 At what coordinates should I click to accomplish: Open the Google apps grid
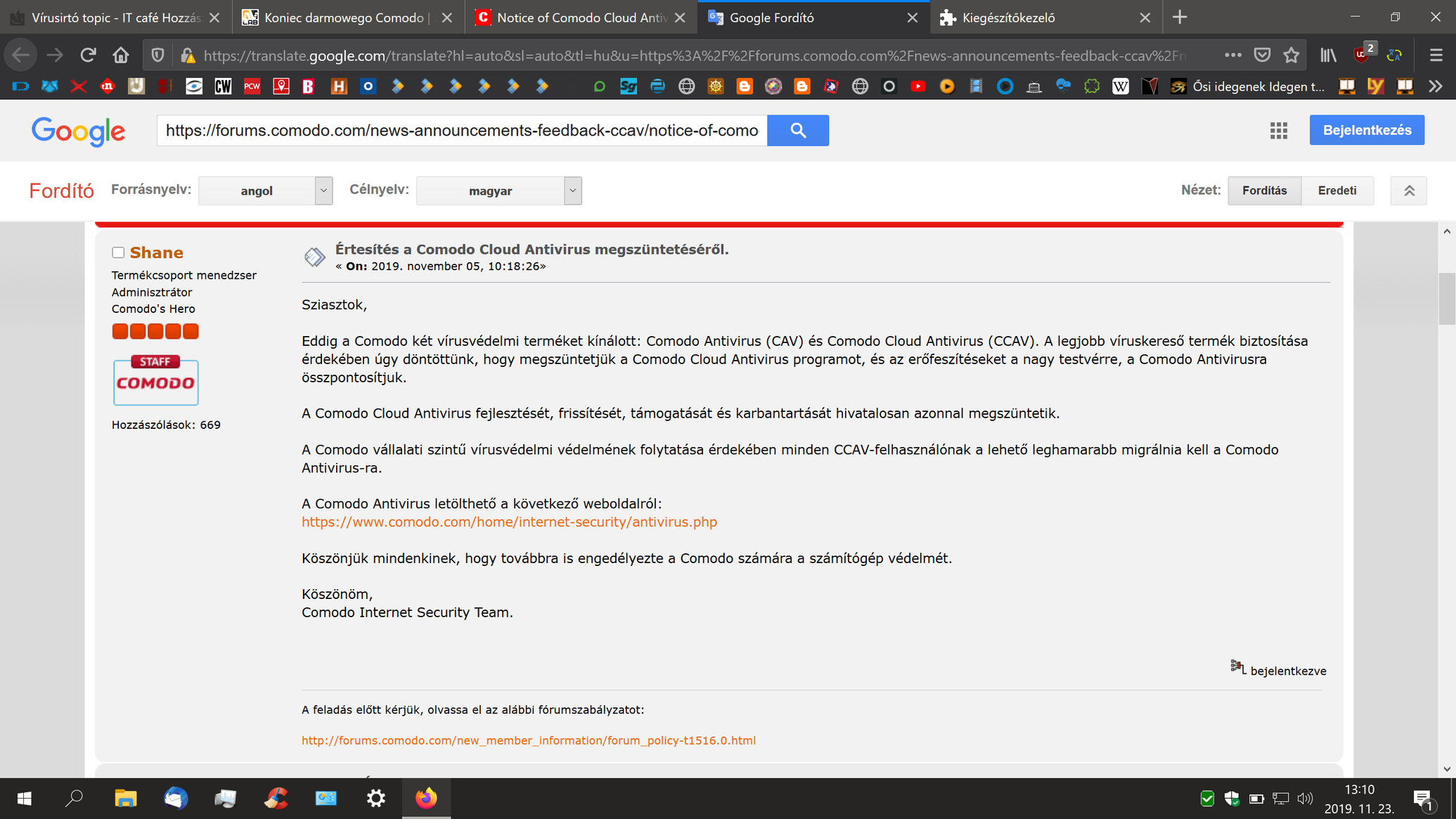(x=1279, y=130)
